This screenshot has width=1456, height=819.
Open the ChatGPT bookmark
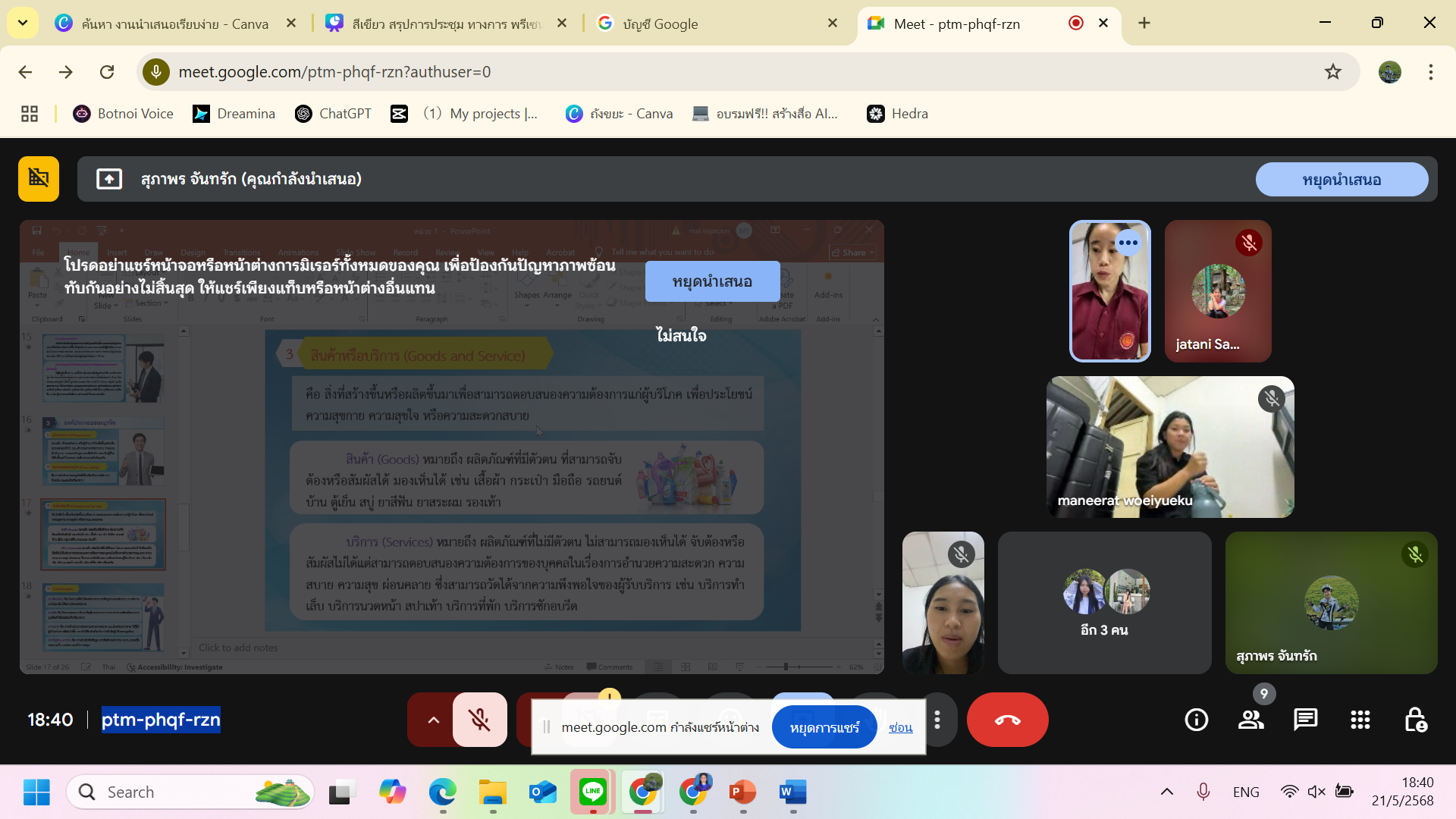[334, 114]
